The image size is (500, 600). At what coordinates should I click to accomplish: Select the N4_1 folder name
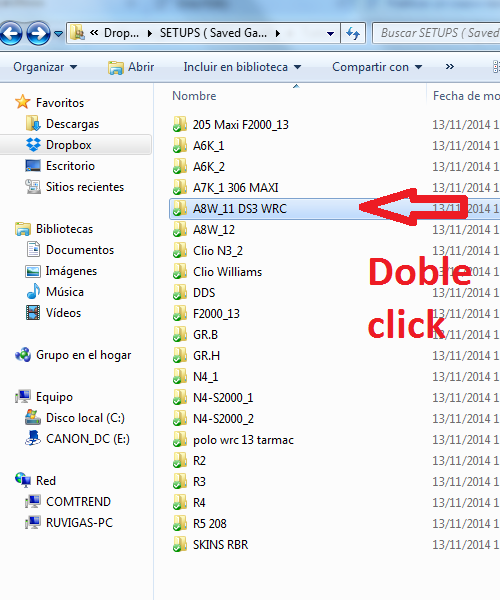click(x=205, y=377)
